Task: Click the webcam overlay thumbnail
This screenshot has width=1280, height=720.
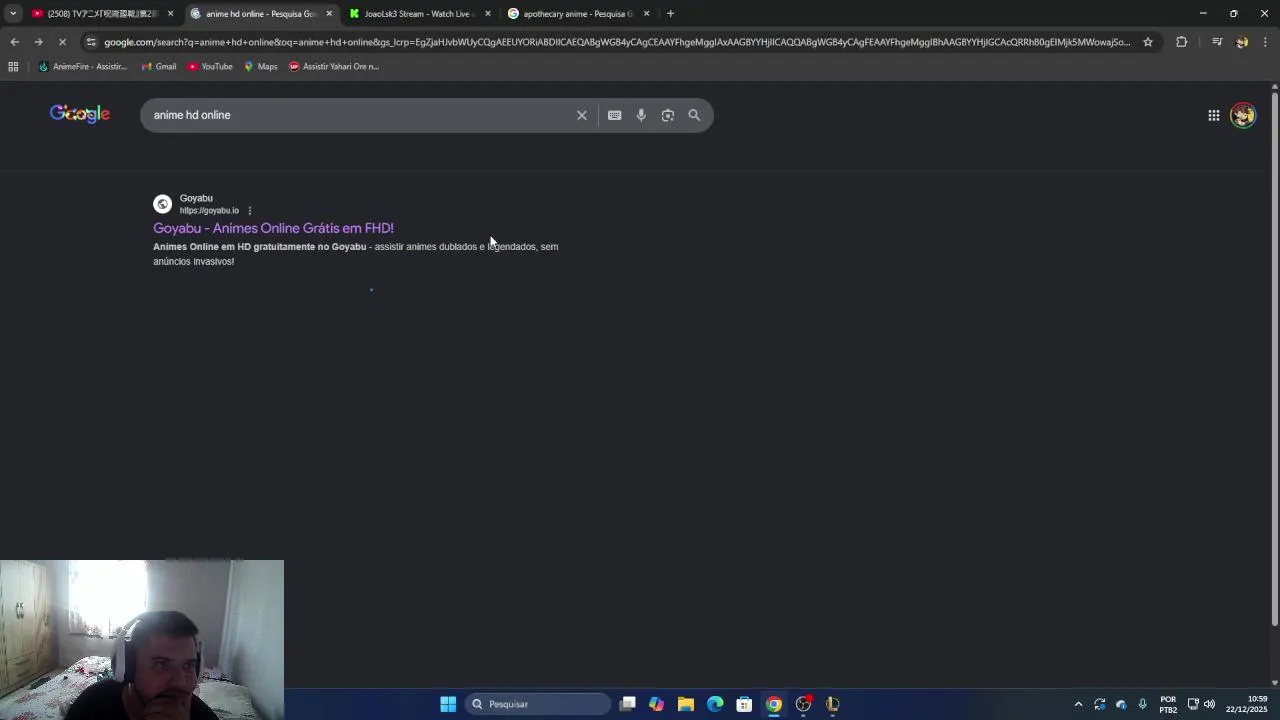Action: click(142, 639)
